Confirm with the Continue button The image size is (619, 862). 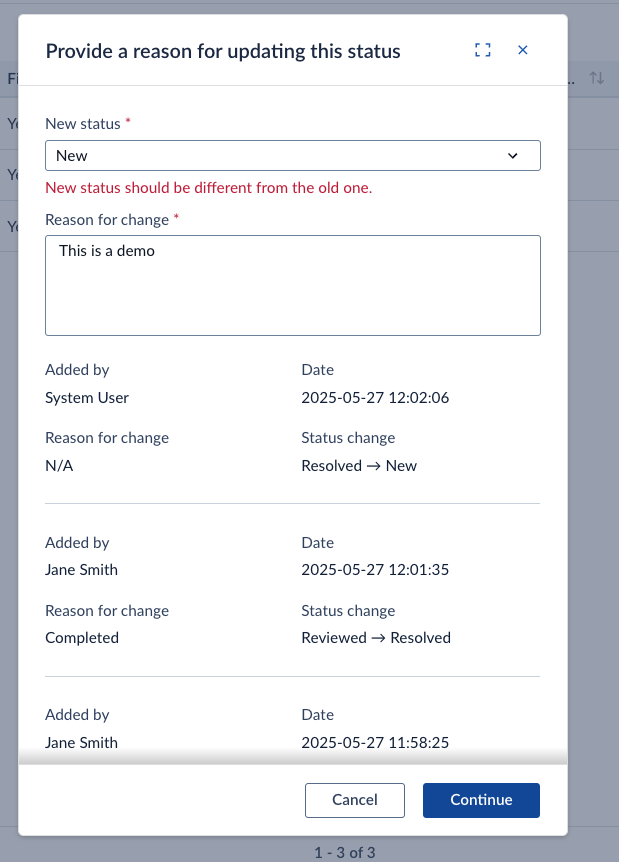[481, 800]
